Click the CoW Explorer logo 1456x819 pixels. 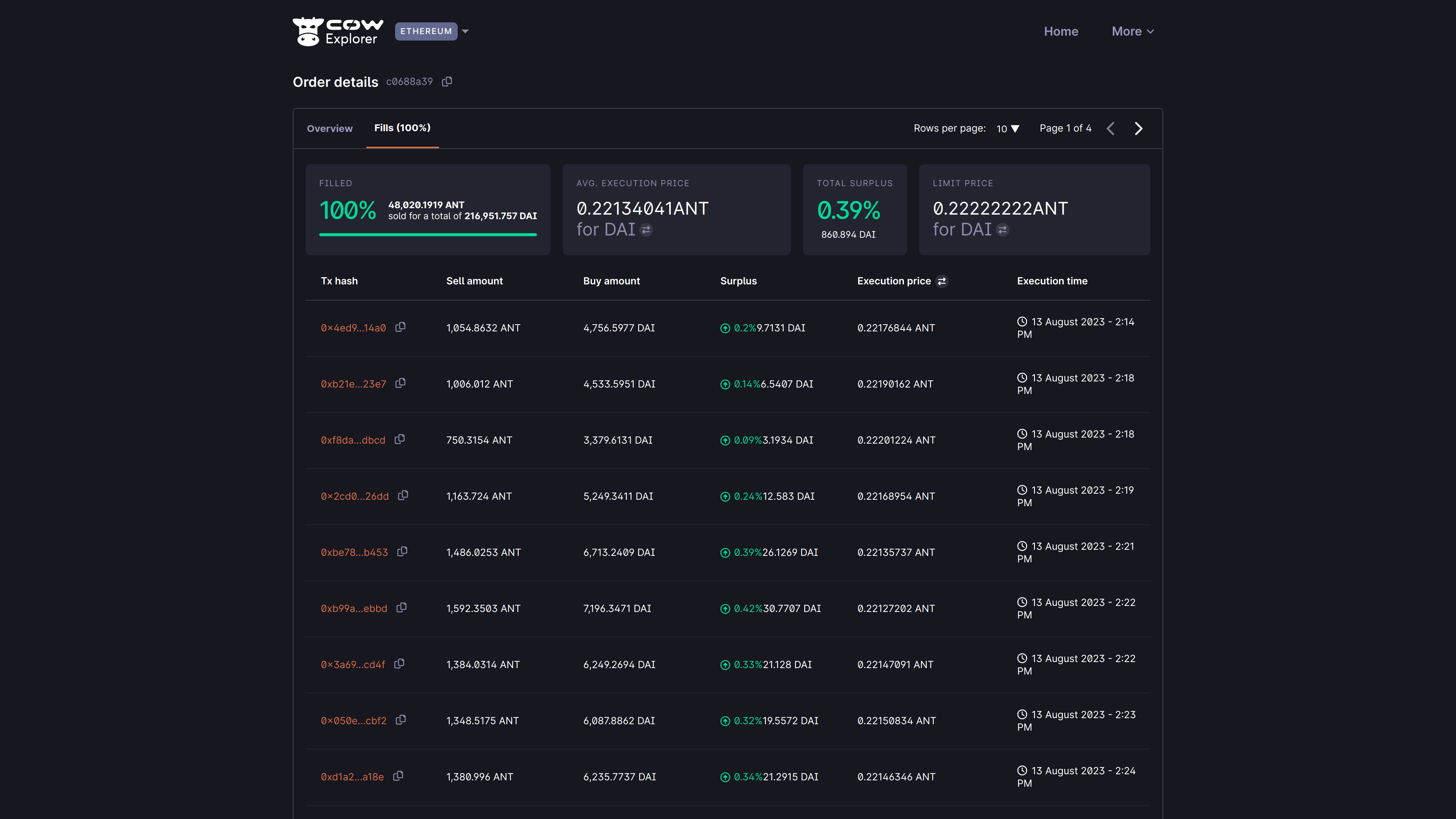pyautogui.click(x=337, y=31)
